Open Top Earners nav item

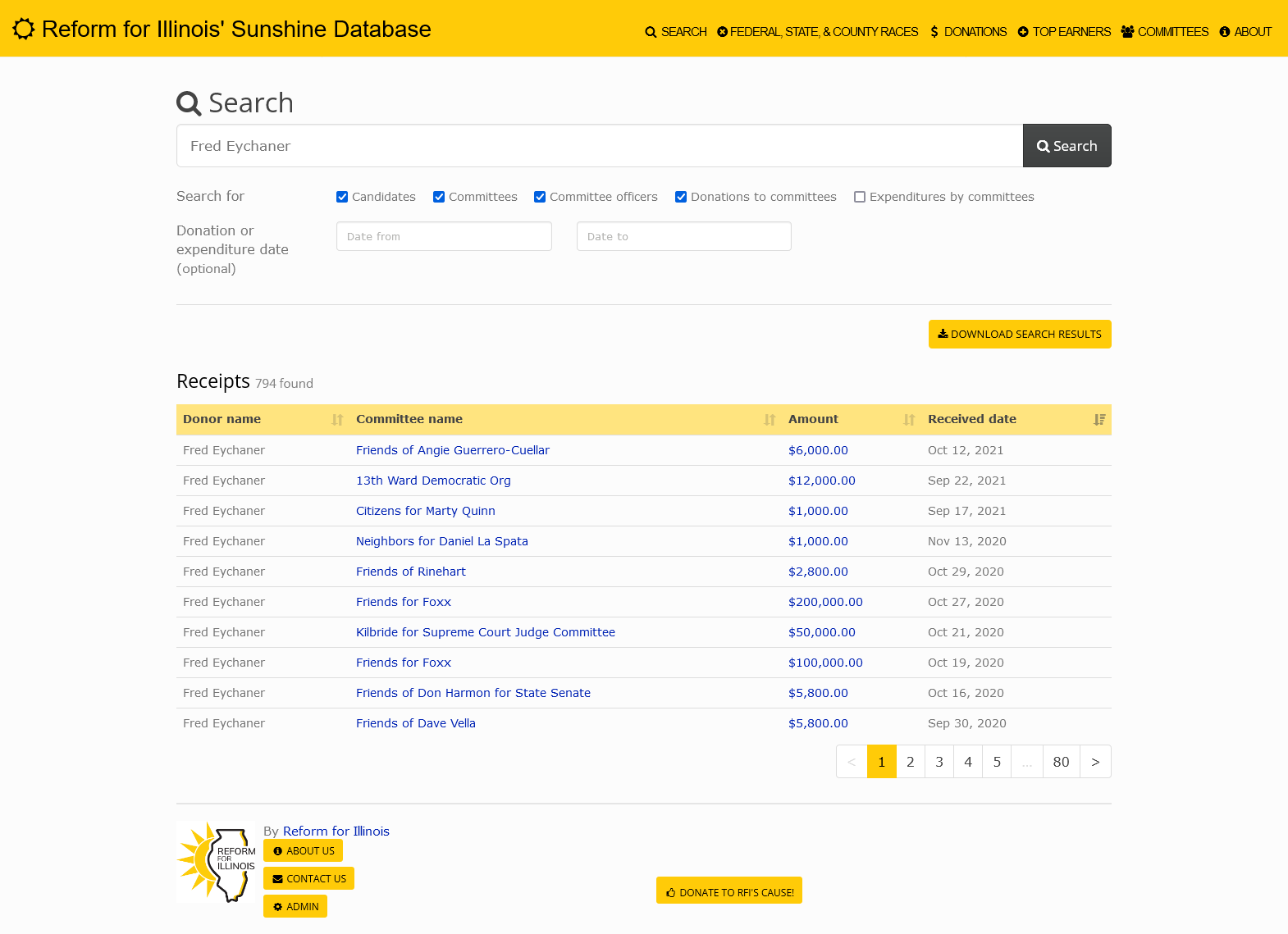pos(1064,32)
